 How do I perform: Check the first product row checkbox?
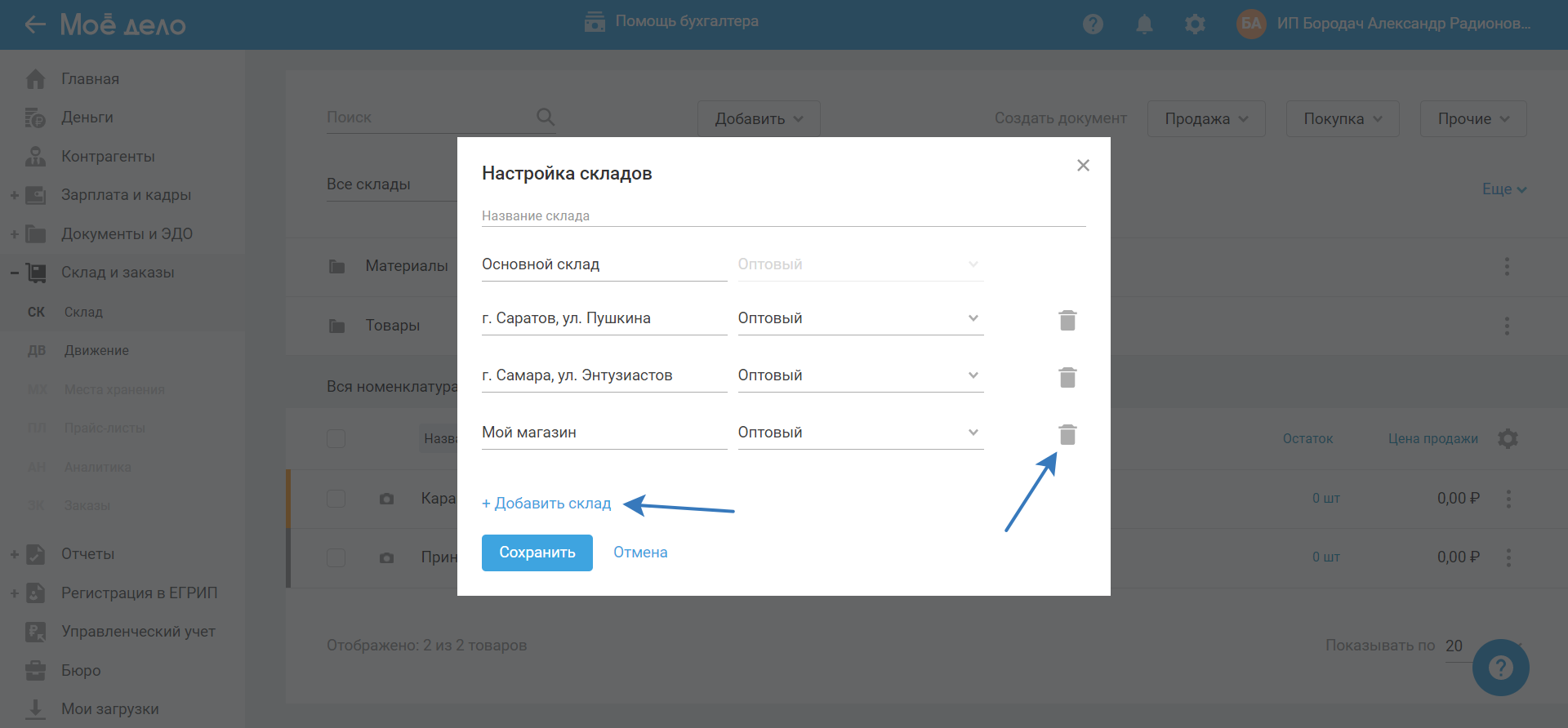point(336,499)
